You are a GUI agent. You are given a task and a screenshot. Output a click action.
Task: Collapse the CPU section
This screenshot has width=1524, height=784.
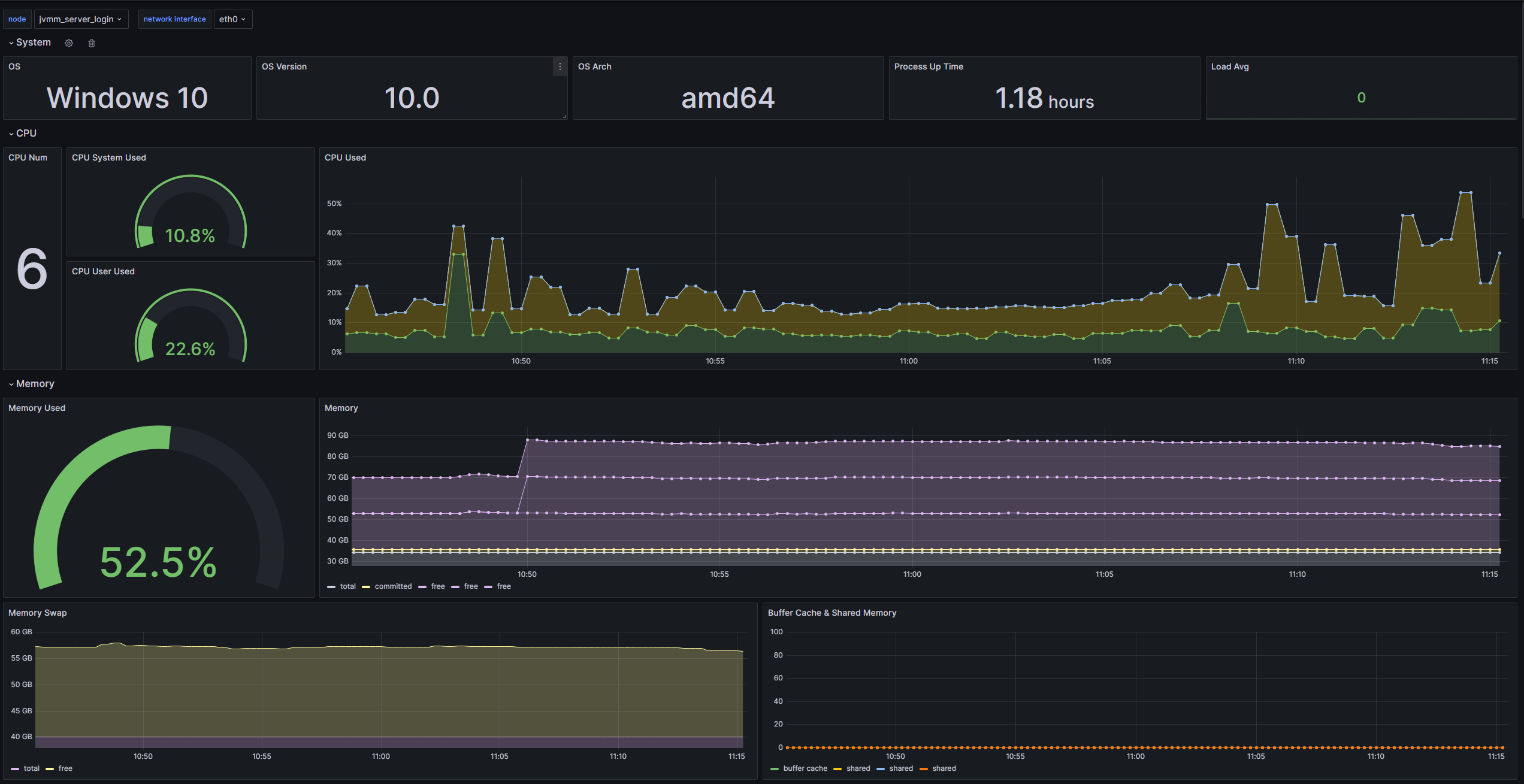(26, 133)
